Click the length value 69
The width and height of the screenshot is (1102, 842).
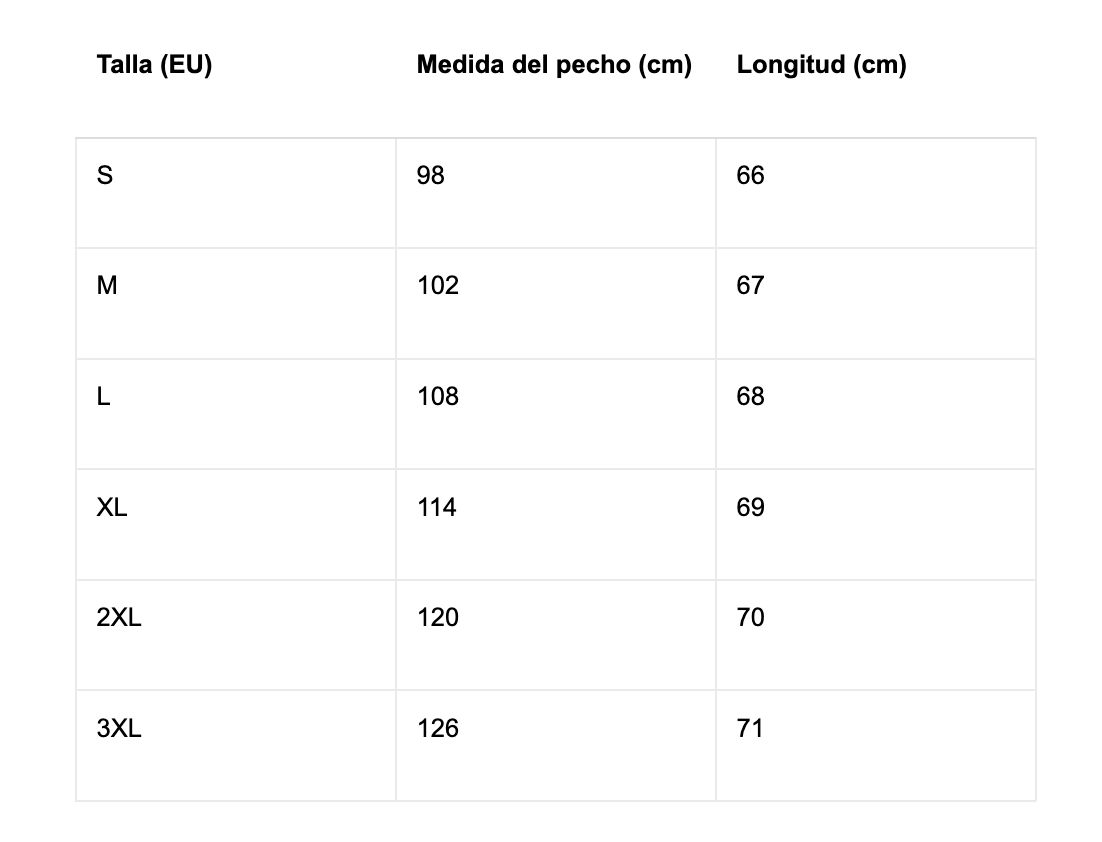click(x=750, y=508)
